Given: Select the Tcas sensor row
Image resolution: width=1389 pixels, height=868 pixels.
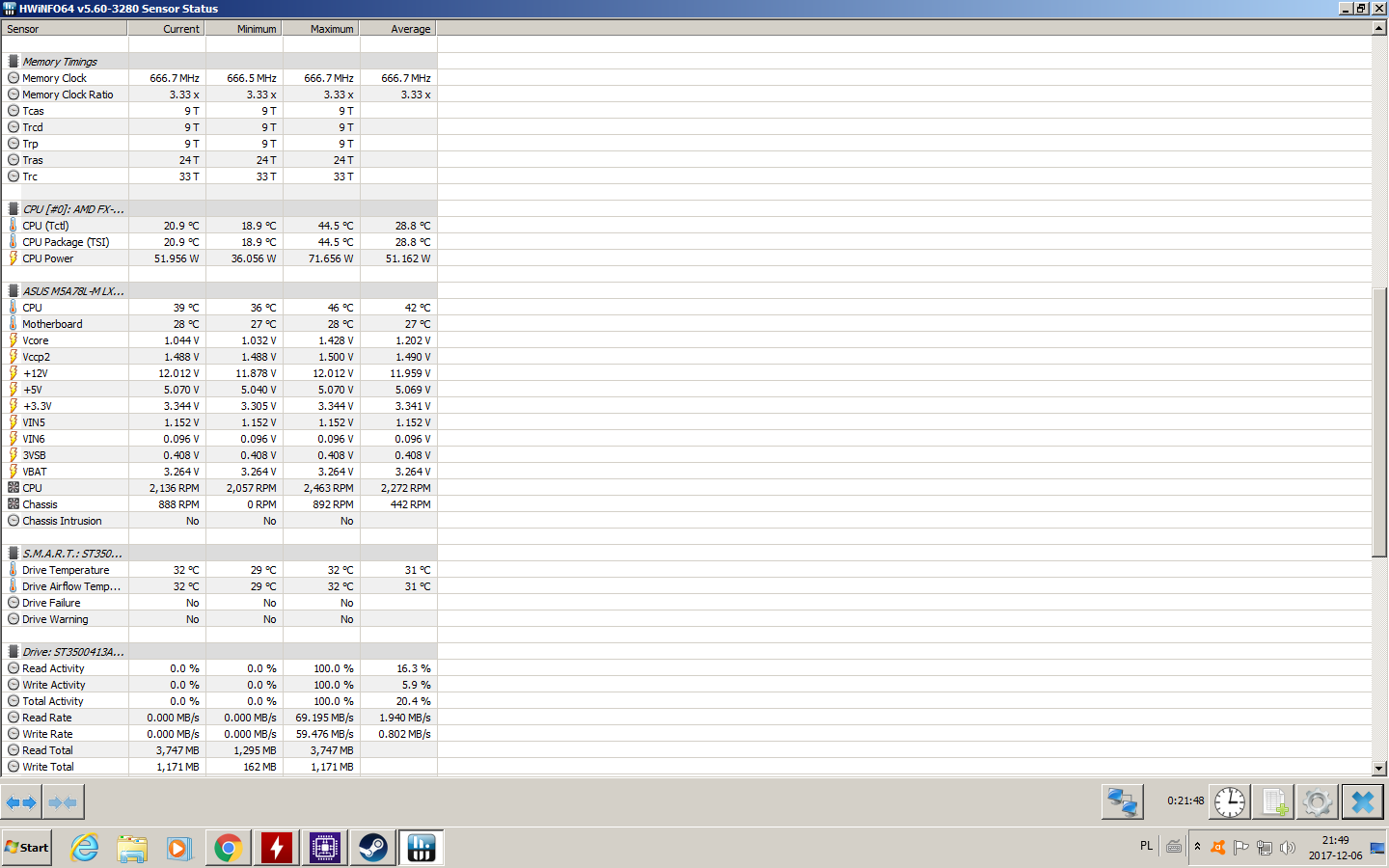Looking at the screenshot, I should coord(219,111).
